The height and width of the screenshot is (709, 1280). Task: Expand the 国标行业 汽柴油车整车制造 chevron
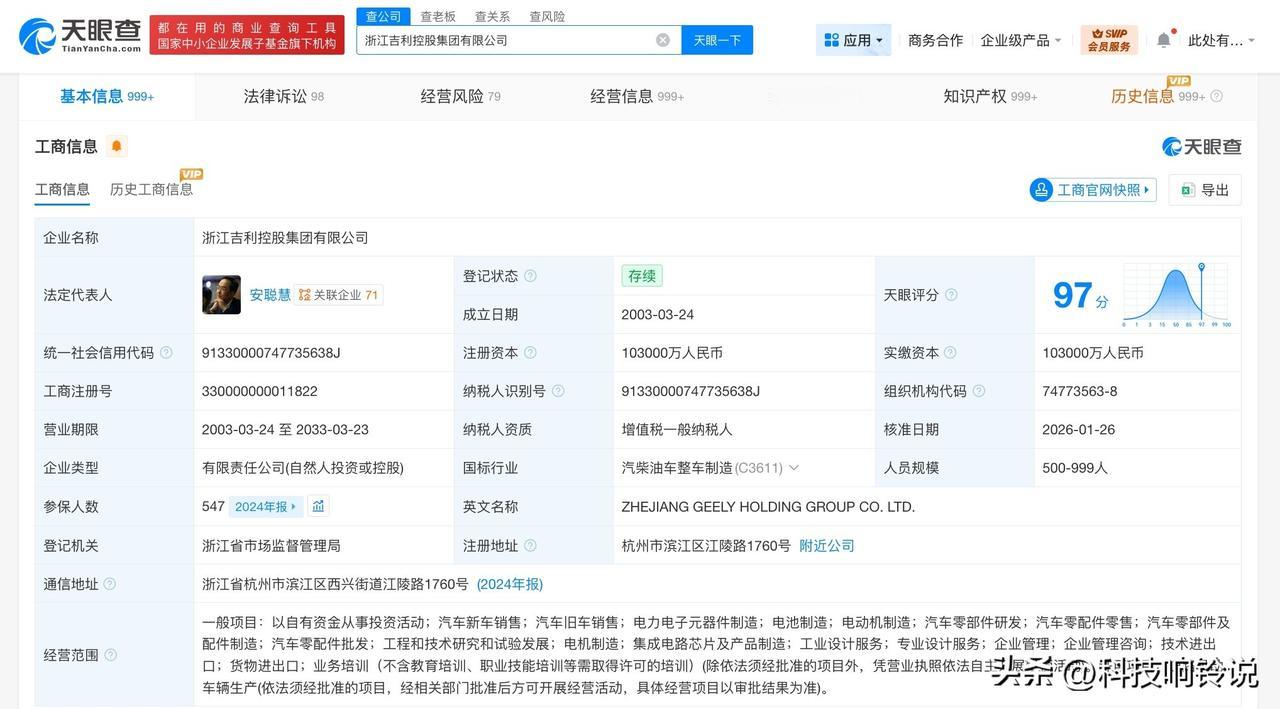794,468
